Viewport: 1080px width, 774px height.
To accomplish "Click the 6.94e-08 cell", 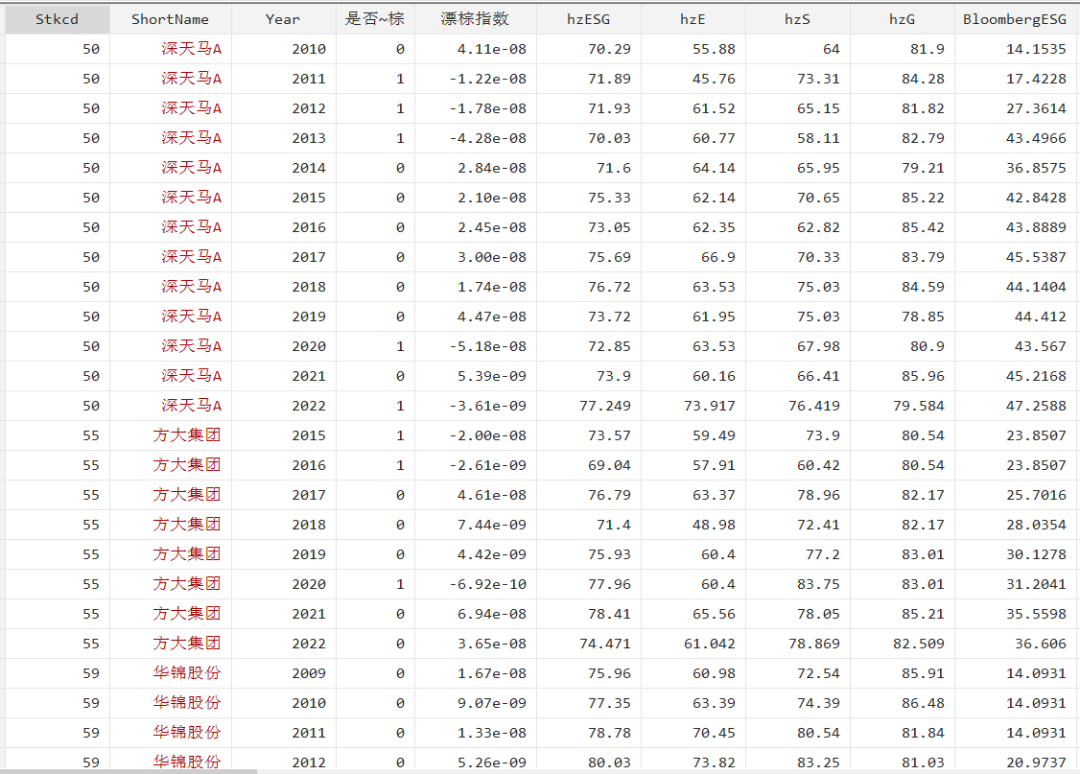I will click(475, 614).
